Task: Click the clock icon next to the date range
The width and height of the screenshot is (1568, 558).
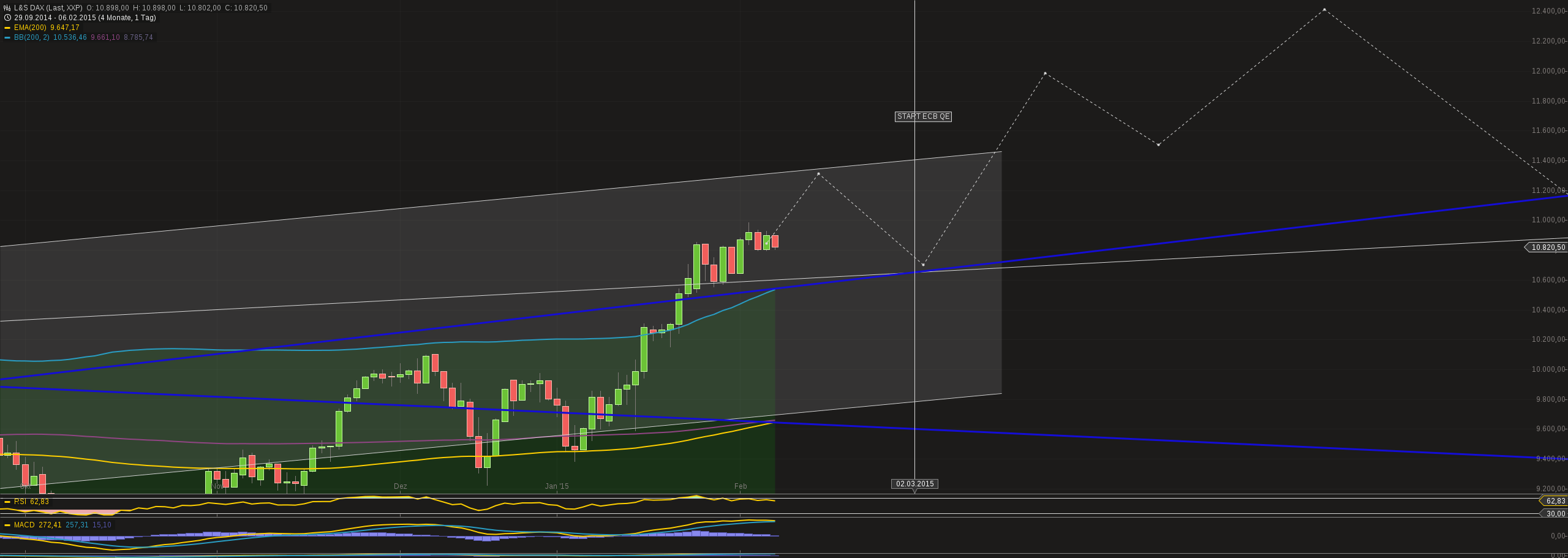Action: tap(7, 18)
